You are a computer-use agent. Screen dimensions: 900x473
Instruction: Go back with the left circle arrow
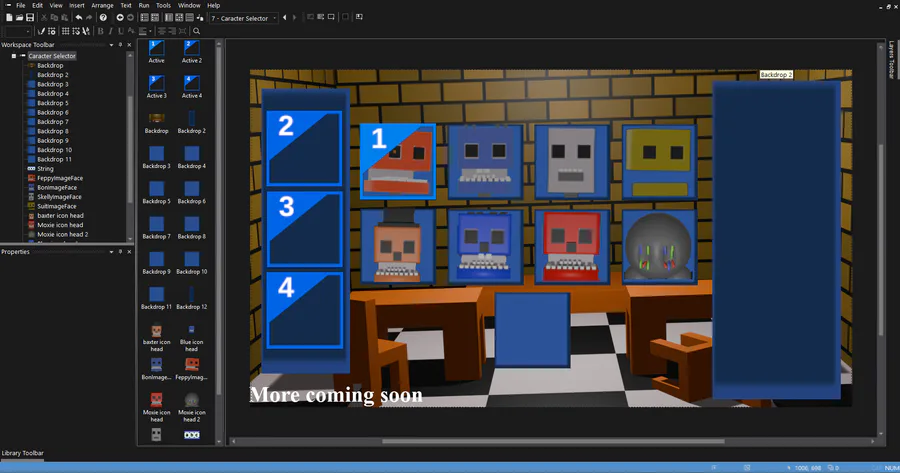click(120, 18)
